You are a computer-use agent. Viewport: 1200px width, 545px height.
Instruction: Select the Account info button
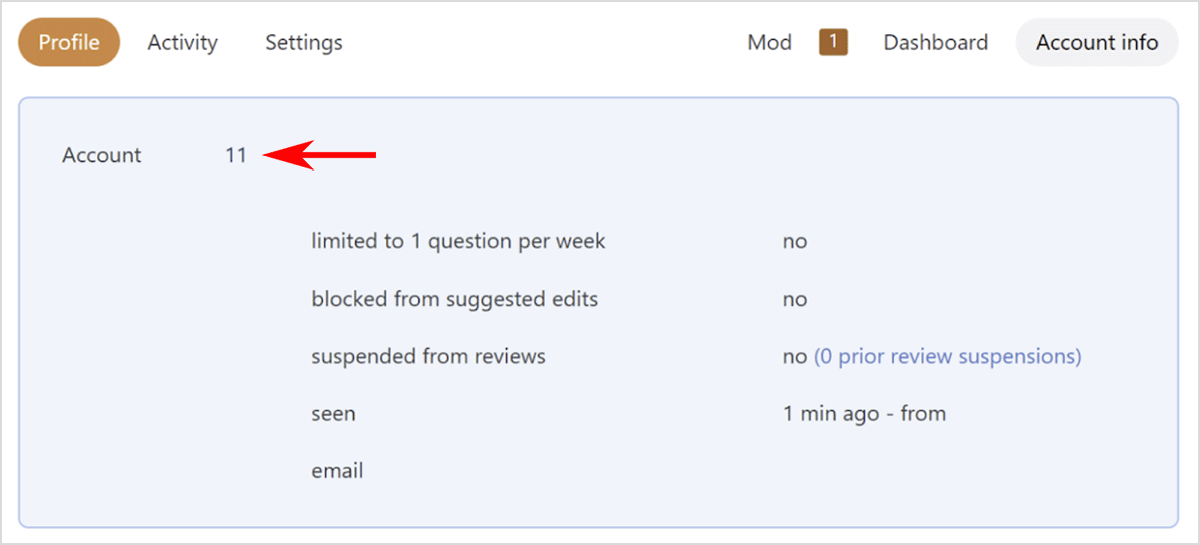[x=1096, y=43]
